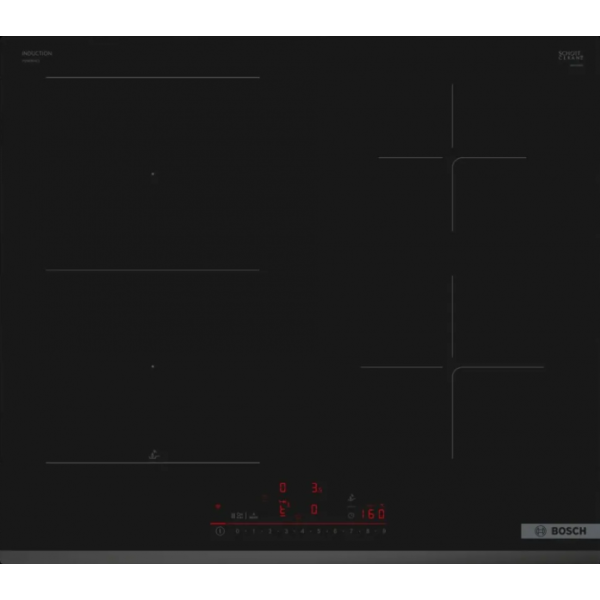Tap the main power on/off symbol
The height and width of the screenshot is (600, 600).
click(220, 531)
